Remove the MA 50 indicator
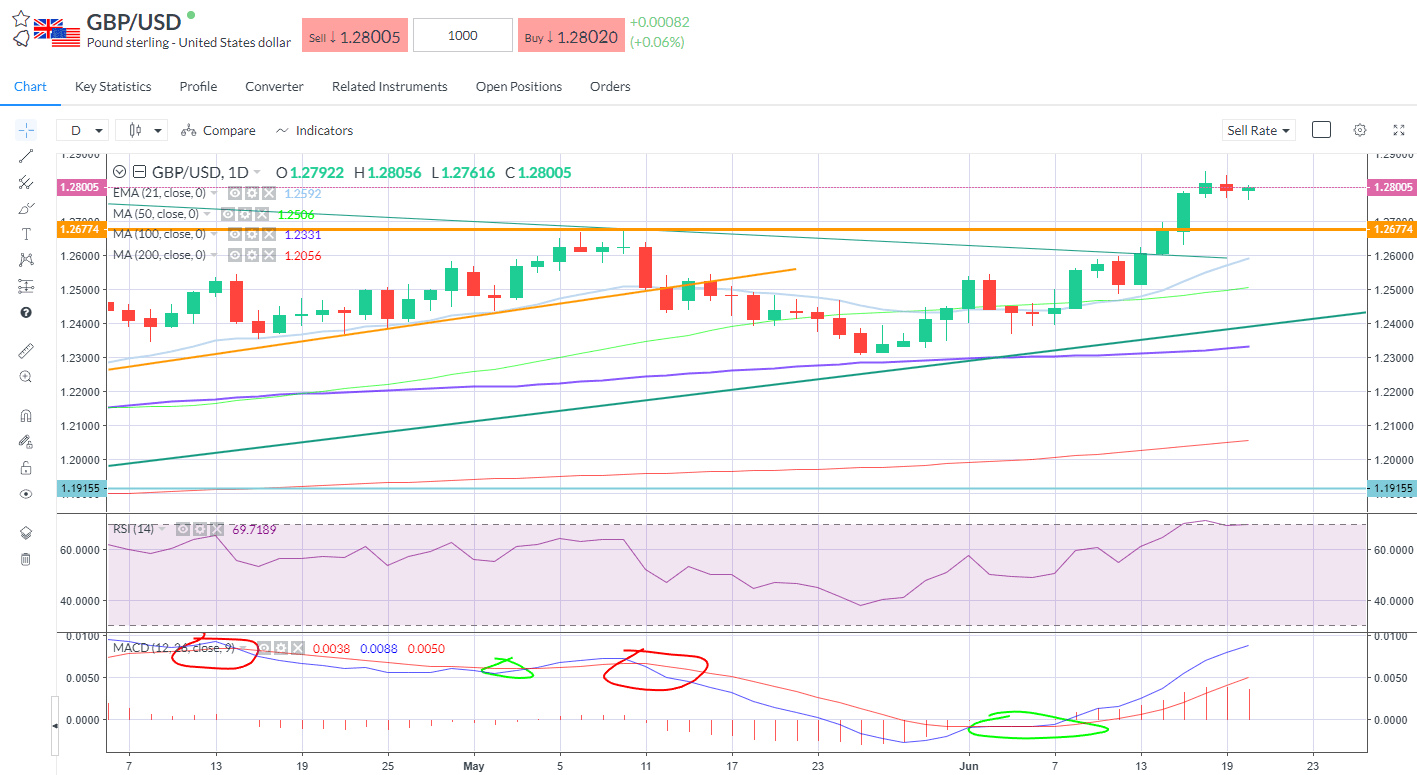Image resolution: width=1417 pixels, height=775 pixels. coord(262,214)
